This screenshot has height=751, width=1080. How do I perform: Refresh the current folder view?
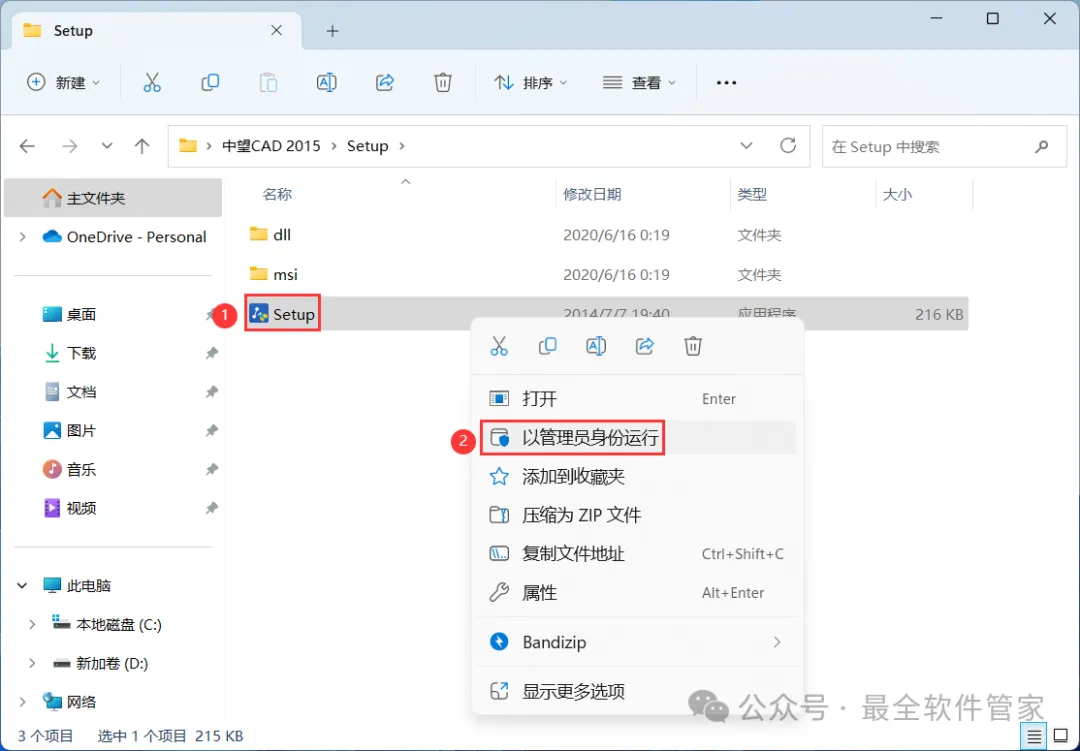pos(788,145)
